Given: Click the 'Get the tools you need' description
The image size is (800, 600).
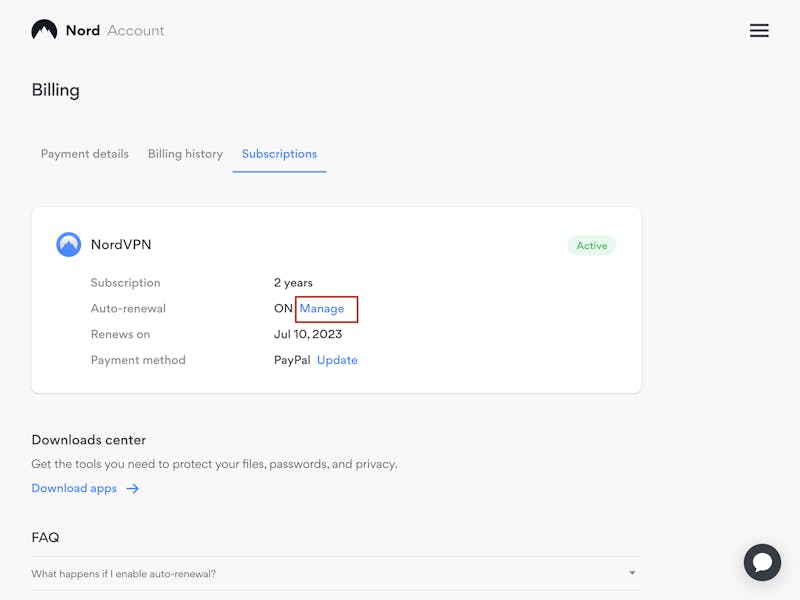Looking at the screenshot, I should coord(214,464).
